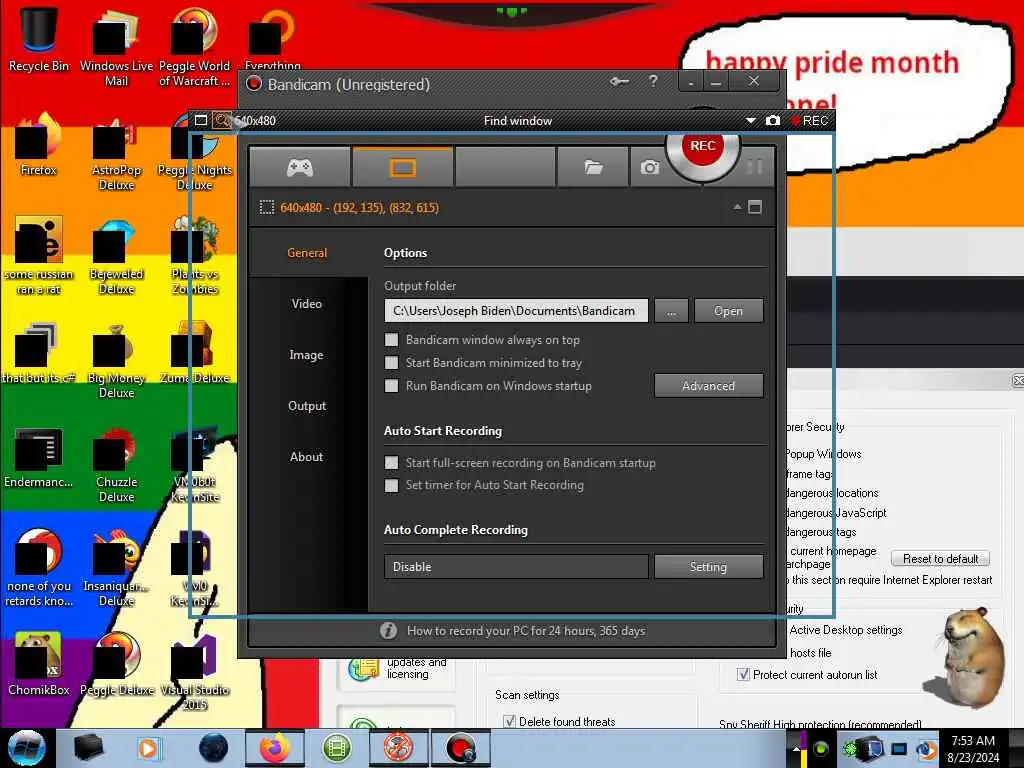Select the ChomikBox desktop icon
This screenshot has width=1024, height=768.
[x=39, y=664]
